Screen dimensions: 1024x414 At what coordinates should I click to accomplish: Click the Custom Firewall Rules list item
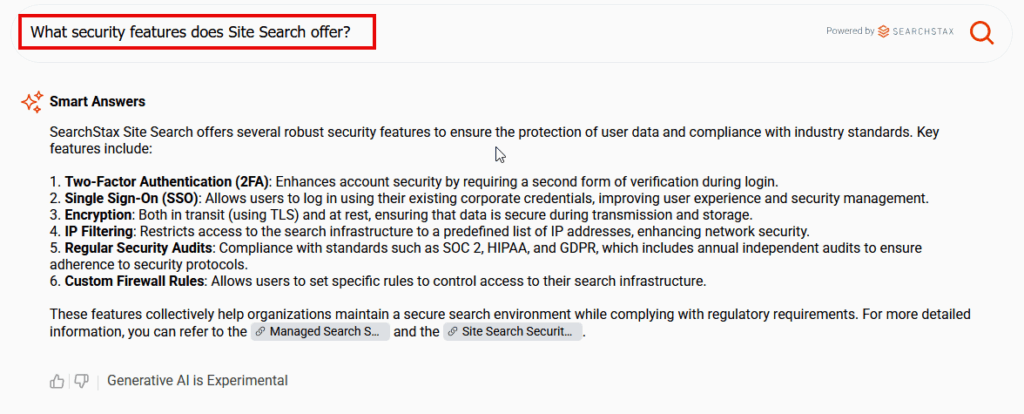(x=378, y=282)
